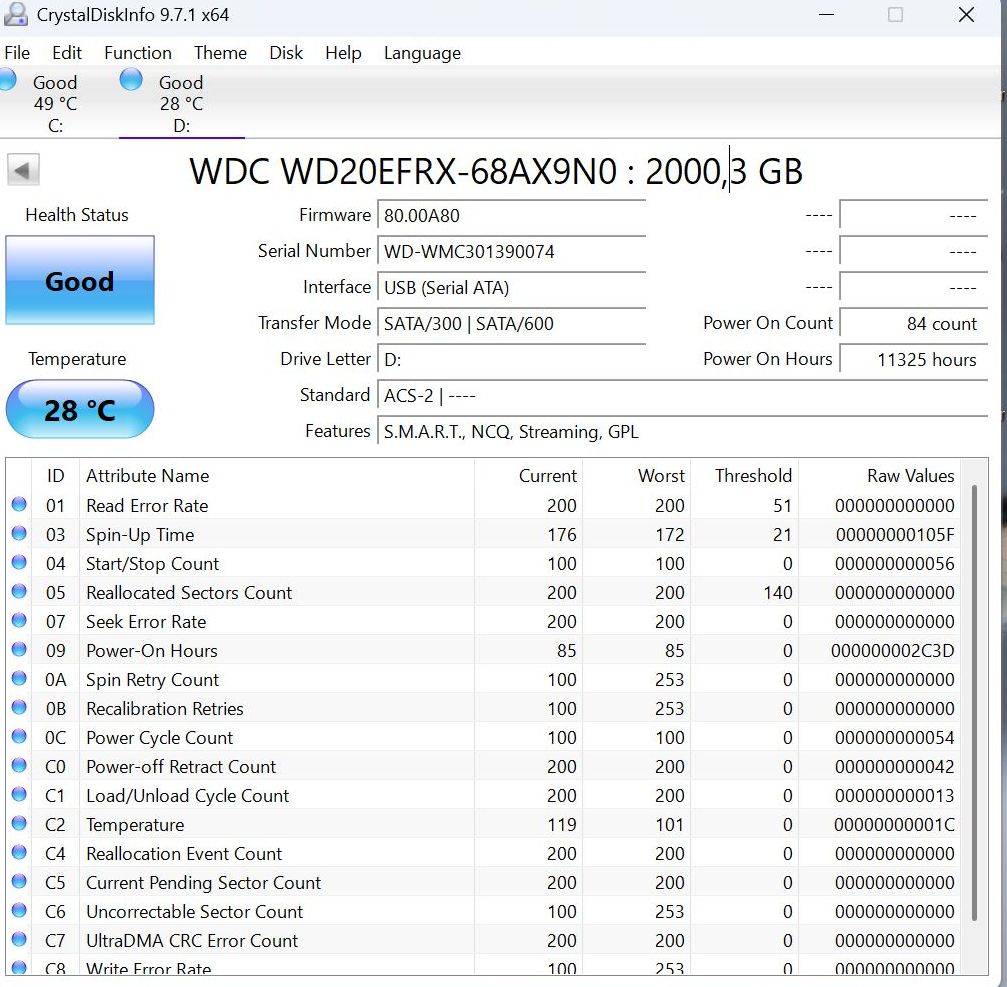Click the CrystalDiskInfo title bar app icon
The width and height of the screenshot is (1007, 987).
[16, 15]
